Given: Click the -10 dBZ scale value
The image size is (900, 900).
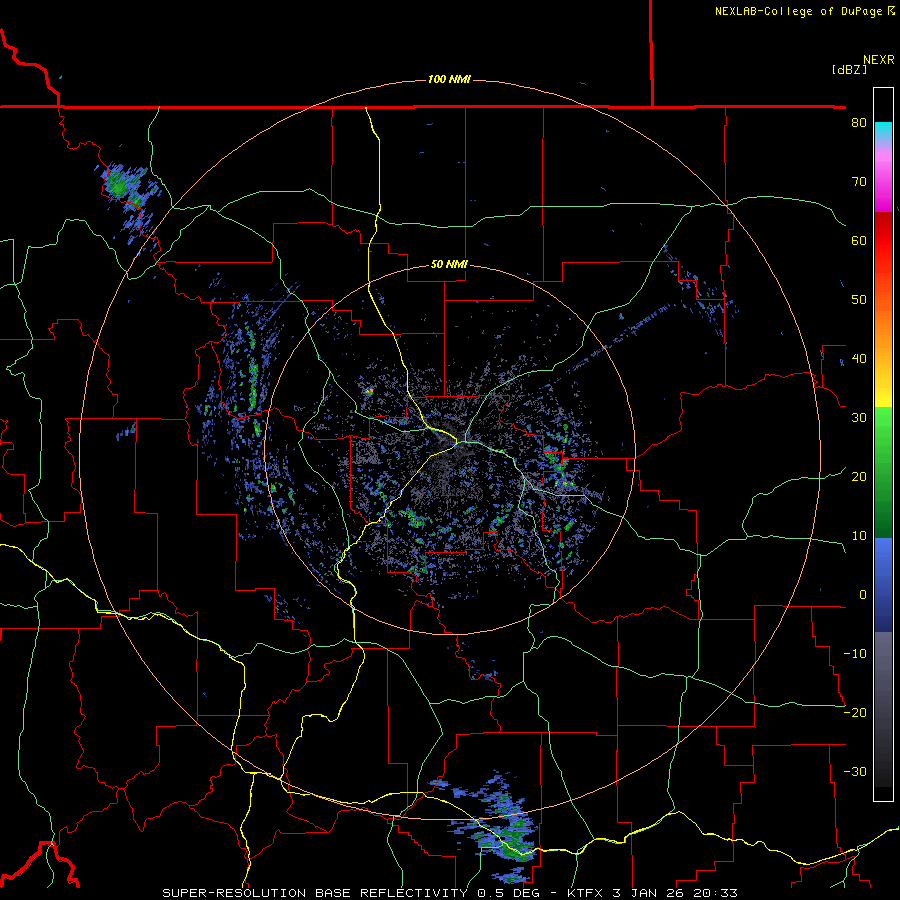Looking at the screenshot, I should pos(855,654).
